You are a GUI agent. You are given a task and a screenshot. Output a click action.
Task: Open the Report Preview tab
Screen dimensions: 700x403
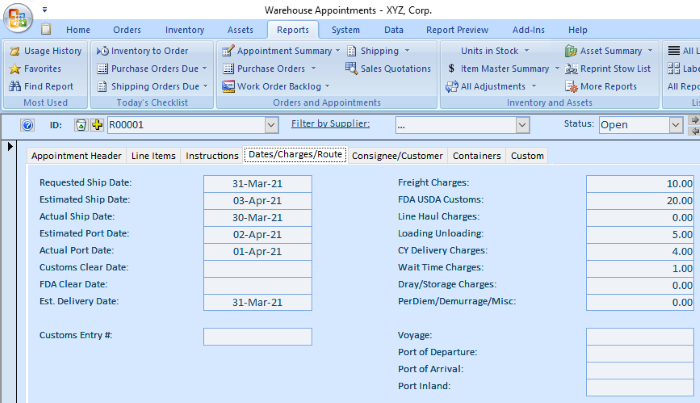pos(457,30)
